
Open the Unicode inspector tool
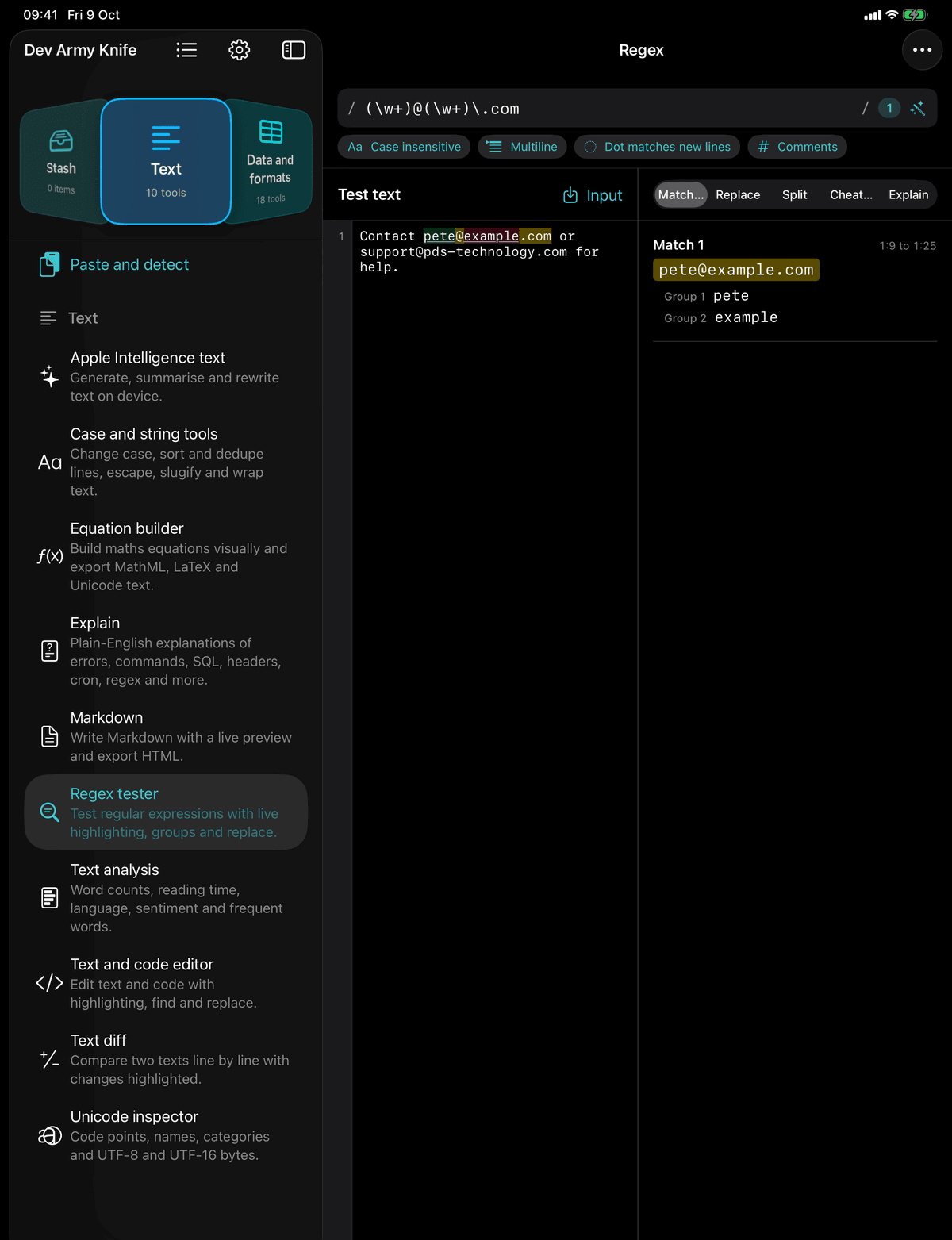click(166, 1135)
